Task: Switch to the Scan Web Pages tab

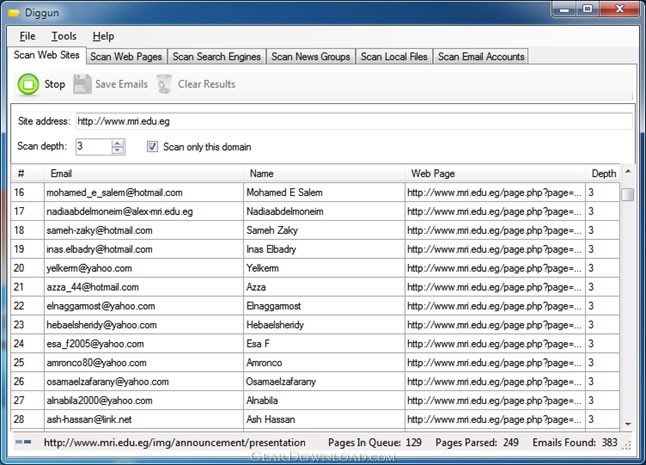Action: pyautogui.click(x=126, y=57)
